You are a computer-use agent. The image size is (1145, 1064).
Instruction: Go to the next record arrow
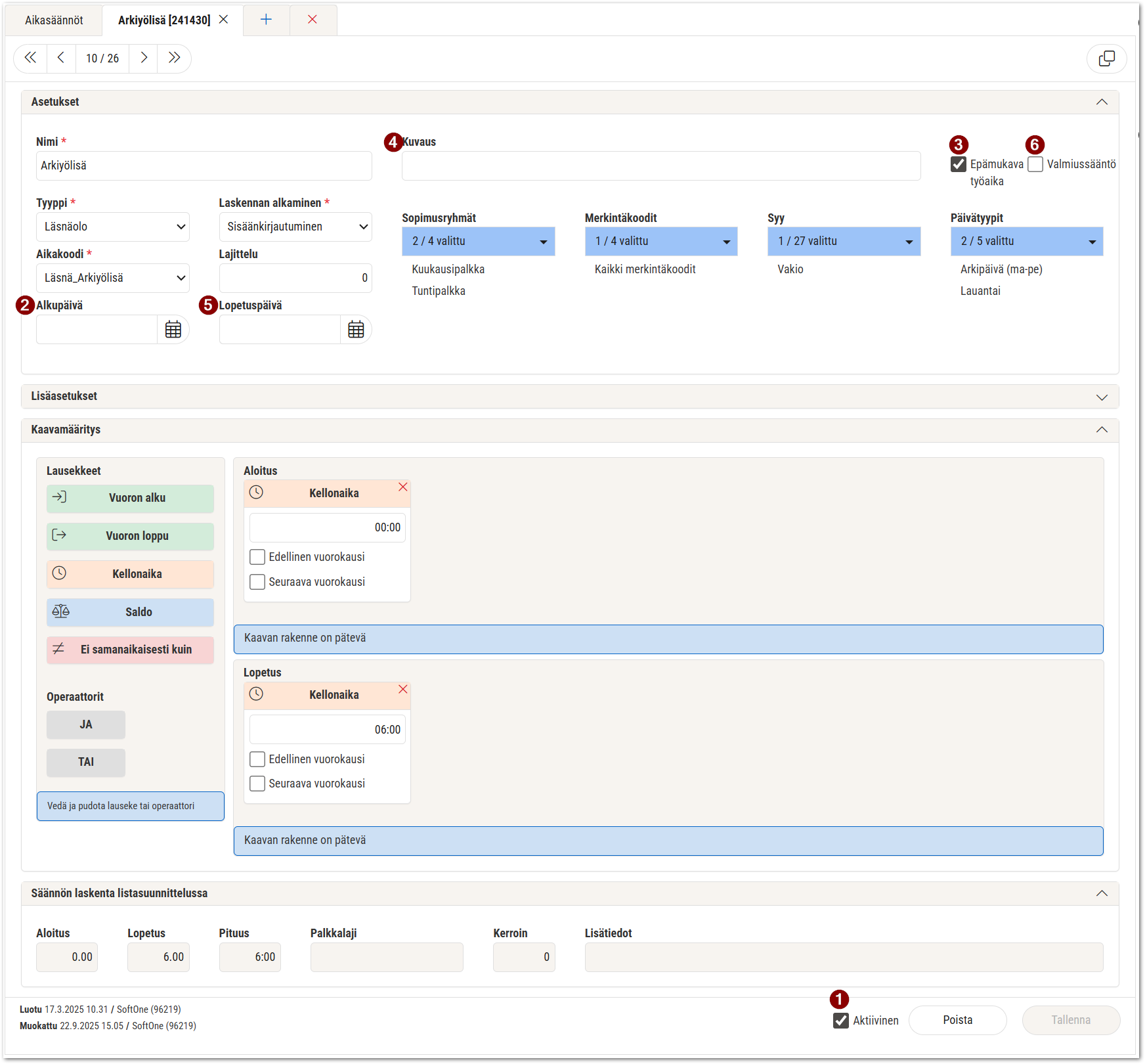tap(144, 58)
